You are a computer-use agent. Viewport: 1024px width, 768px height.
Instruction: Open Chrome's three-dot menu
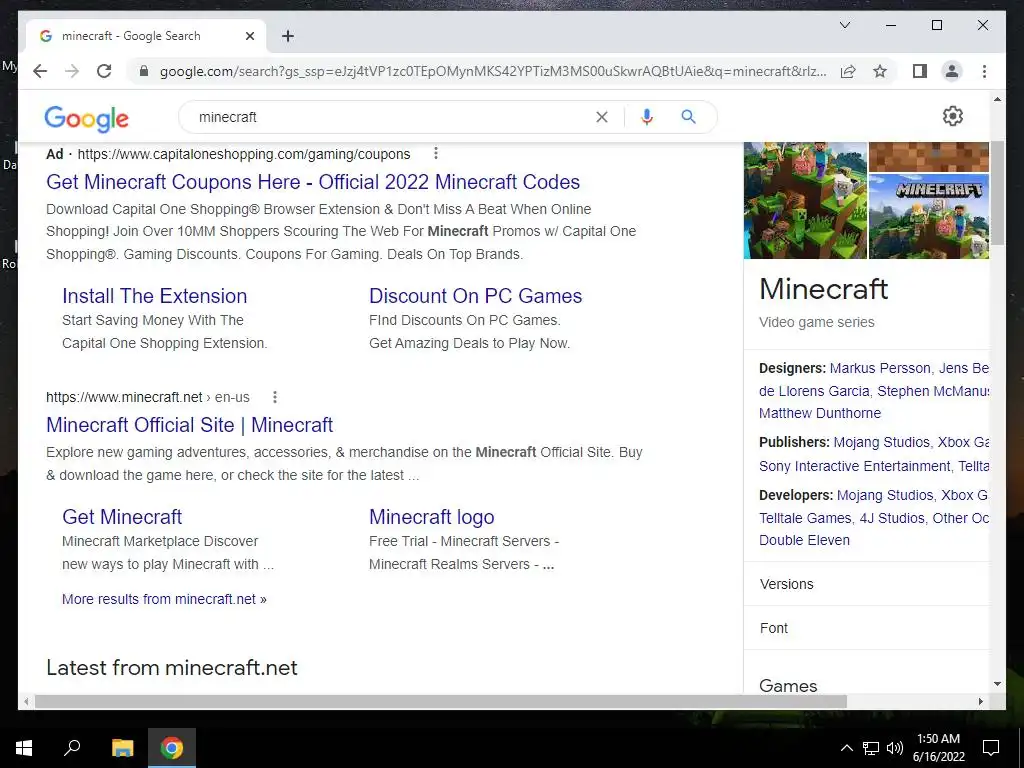click(984, 71)
